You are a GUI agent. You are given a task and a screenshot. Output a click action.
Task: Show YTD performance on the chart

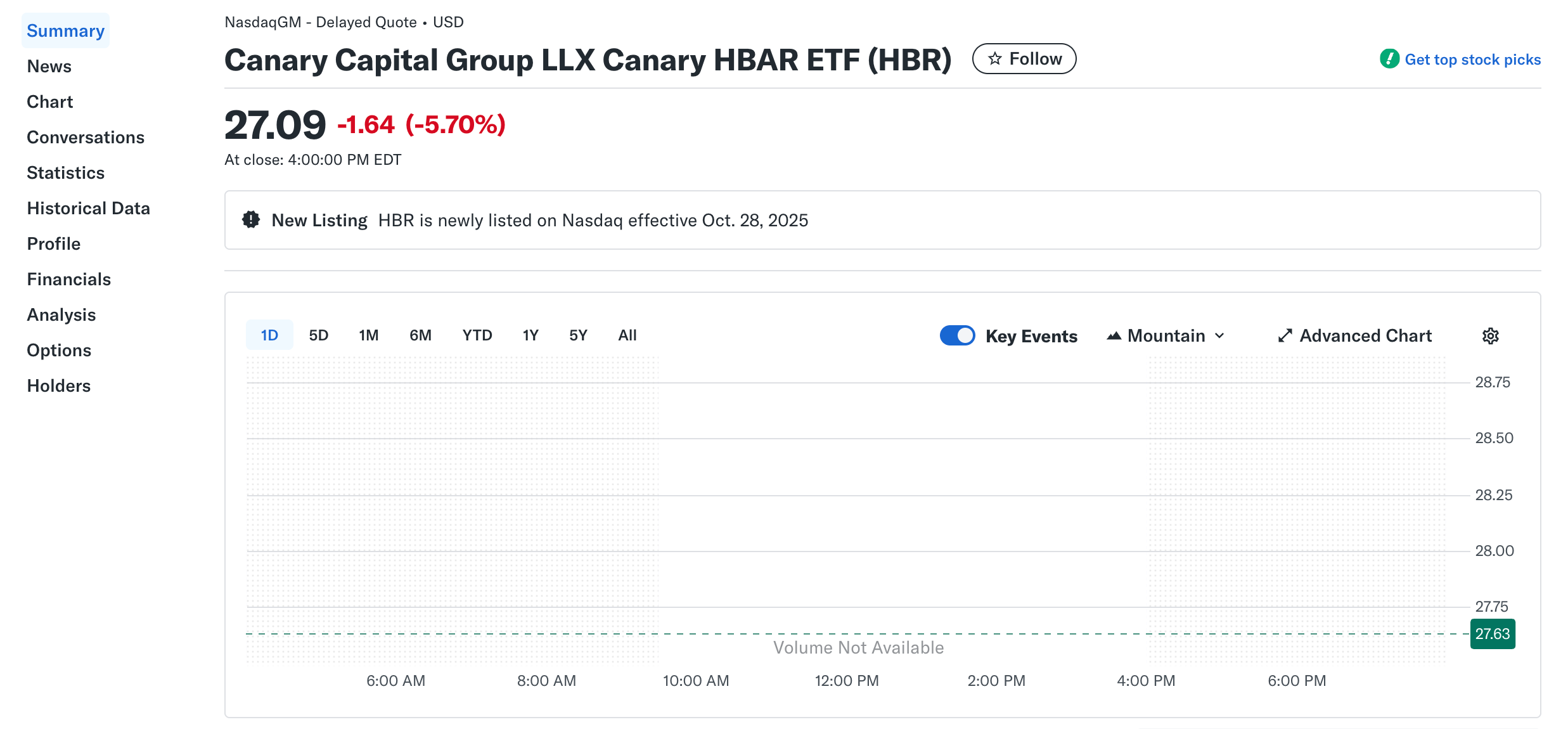[x=477, y=335]
